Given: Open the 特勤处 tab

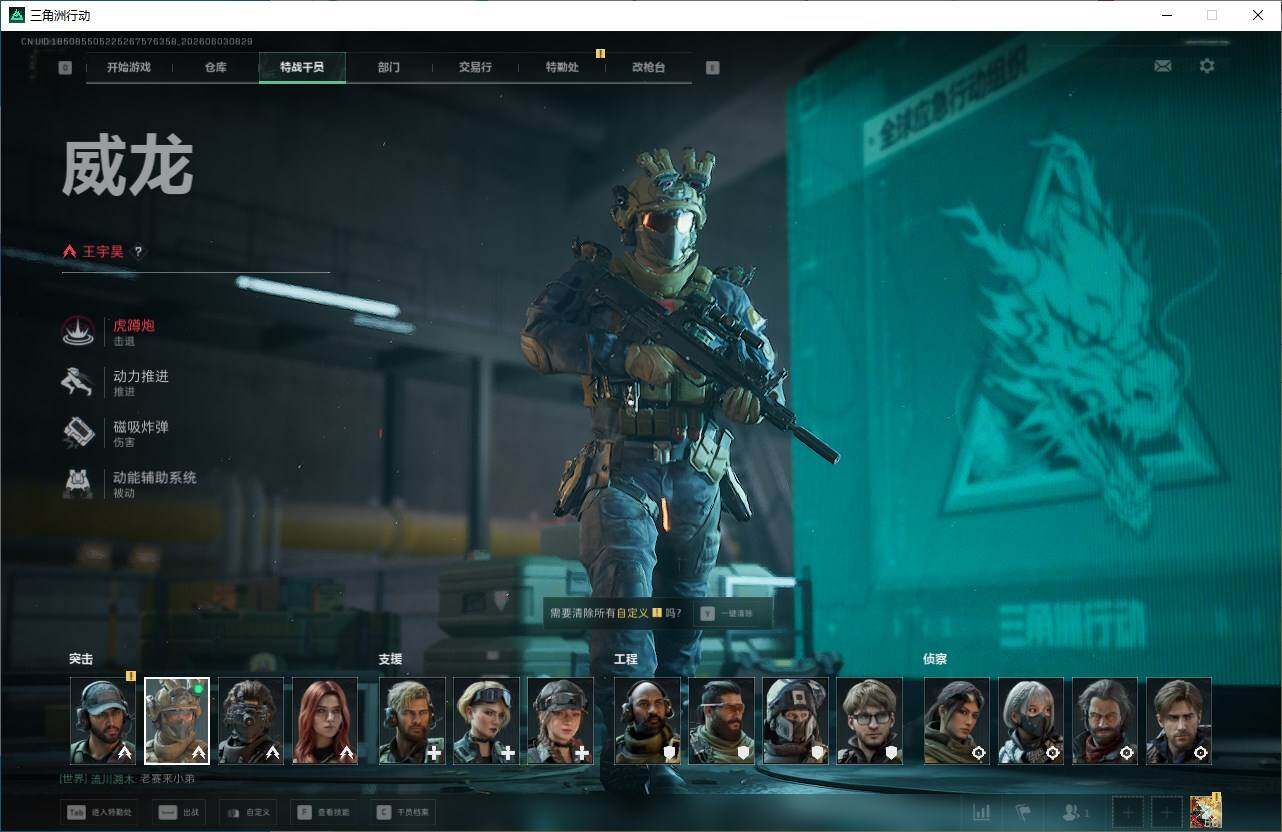Looking at the screenshot, I should pyautogui.click(x=562, y=68).
